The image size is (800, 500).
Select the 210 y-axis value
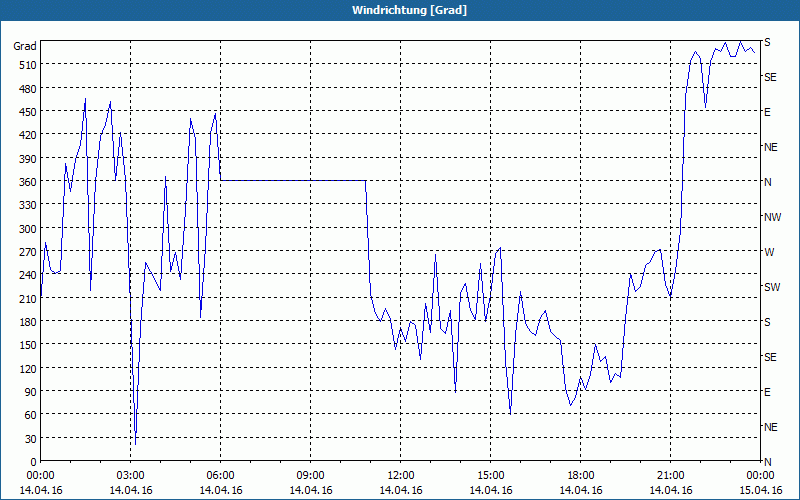click(29, 298)
